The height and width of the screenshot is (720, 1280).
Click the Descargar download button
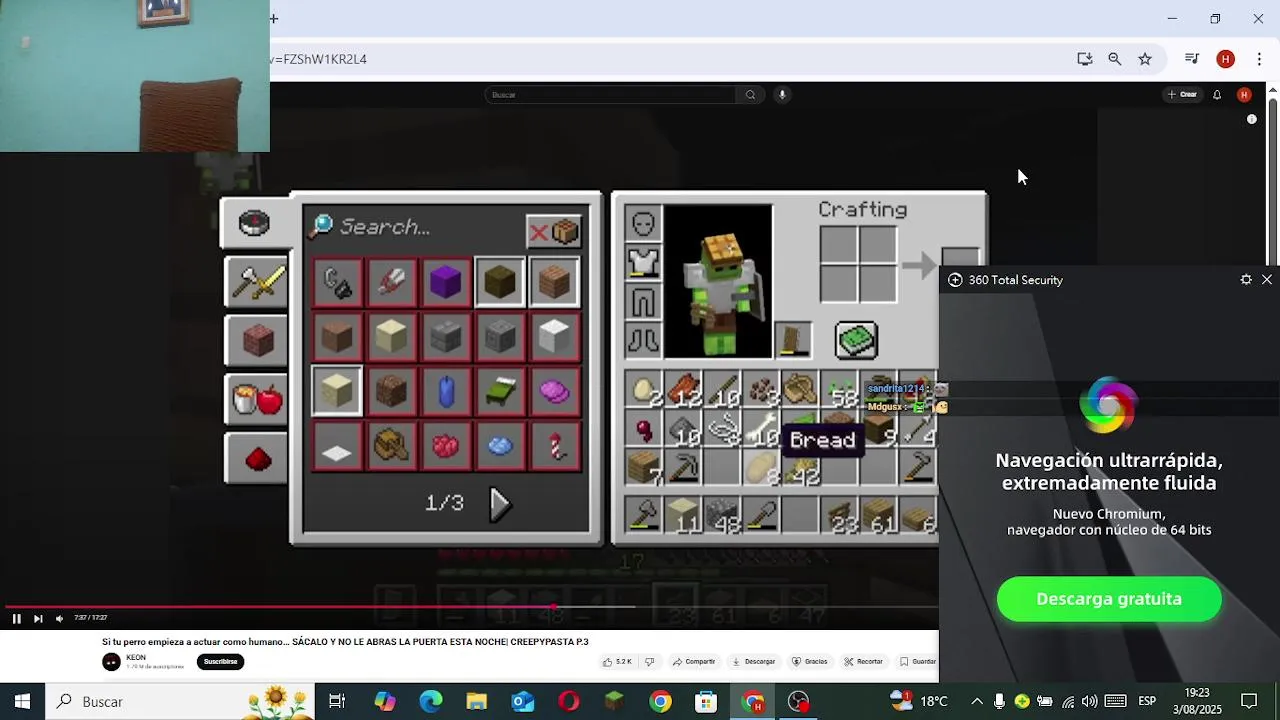[x=754, y=662]
